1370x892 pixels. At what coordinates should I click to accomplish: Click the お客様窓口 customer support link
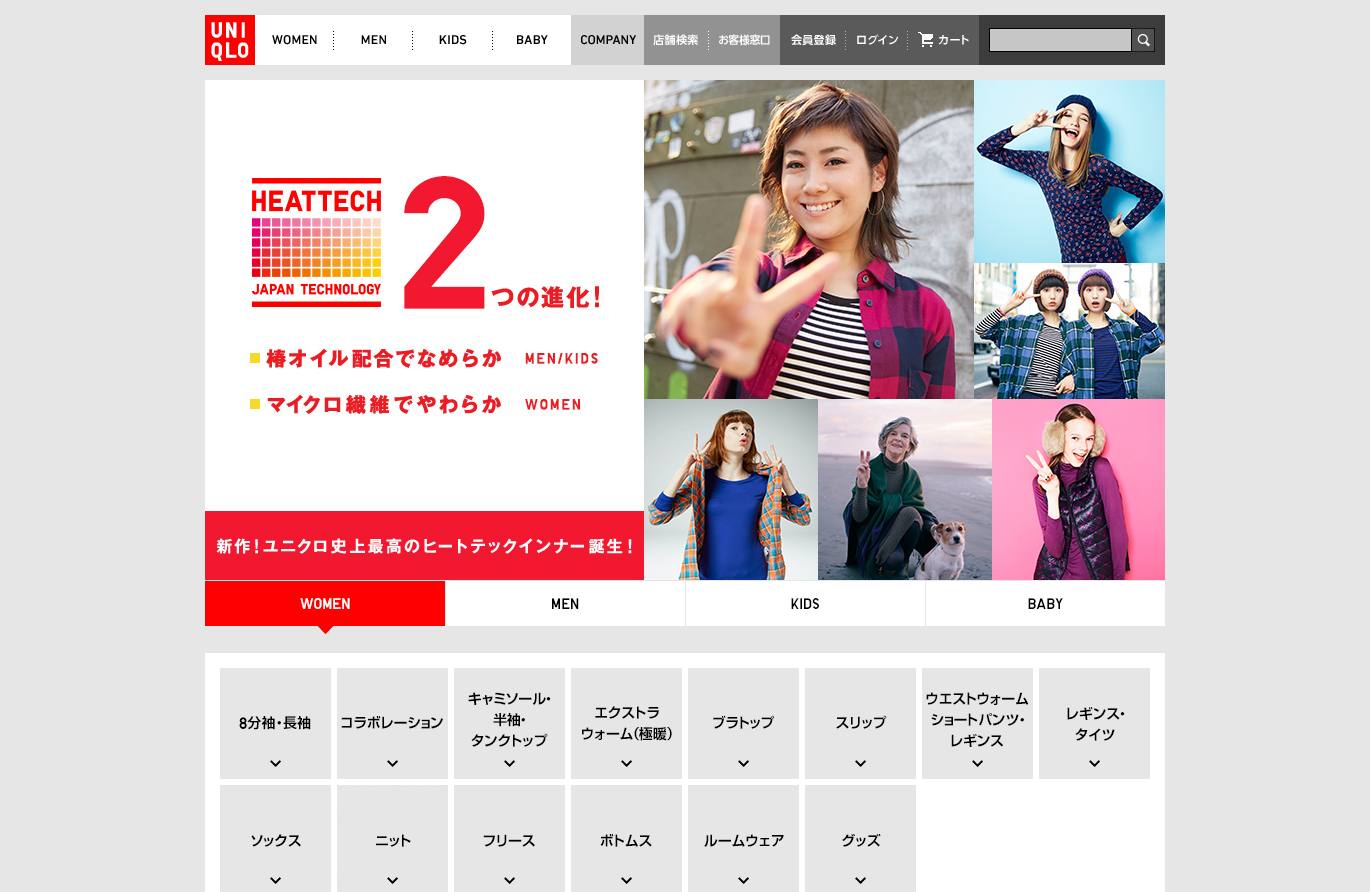pyautogui.click(x=744, y=40)
